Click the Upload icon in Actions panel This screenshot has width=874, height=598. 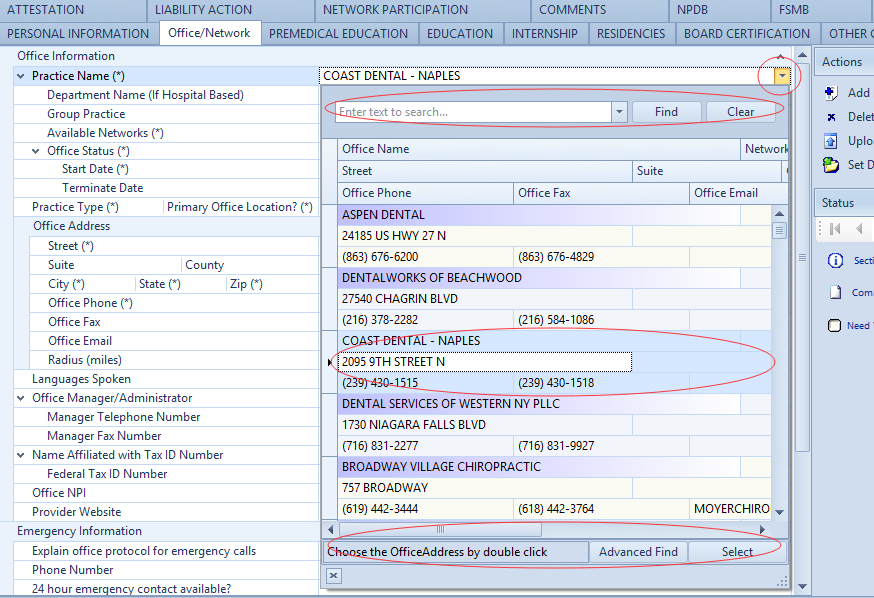pyautogui.click(x=831, y=141)
